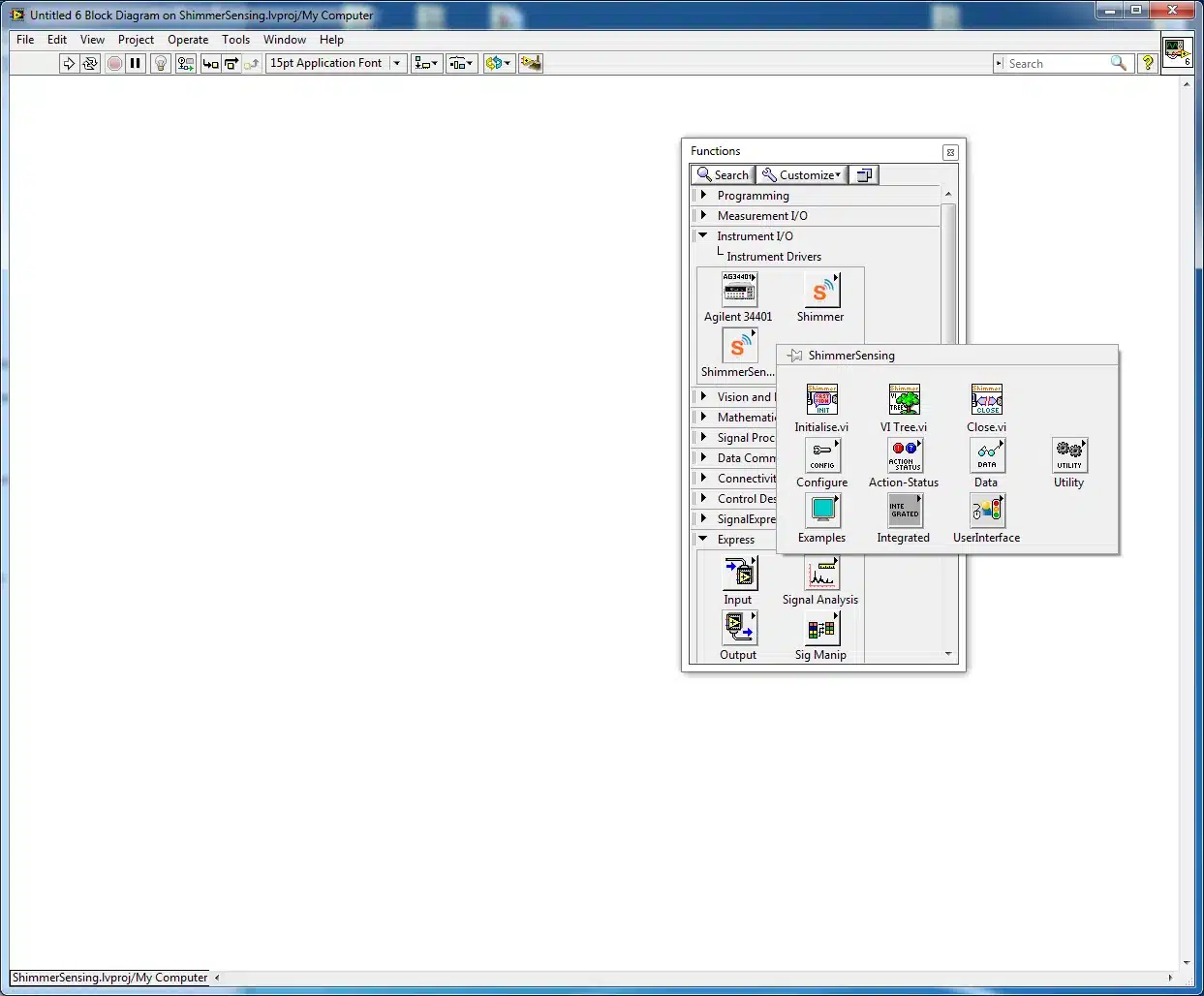
Task: Click Step Out button
Action: tap(252, 63)
